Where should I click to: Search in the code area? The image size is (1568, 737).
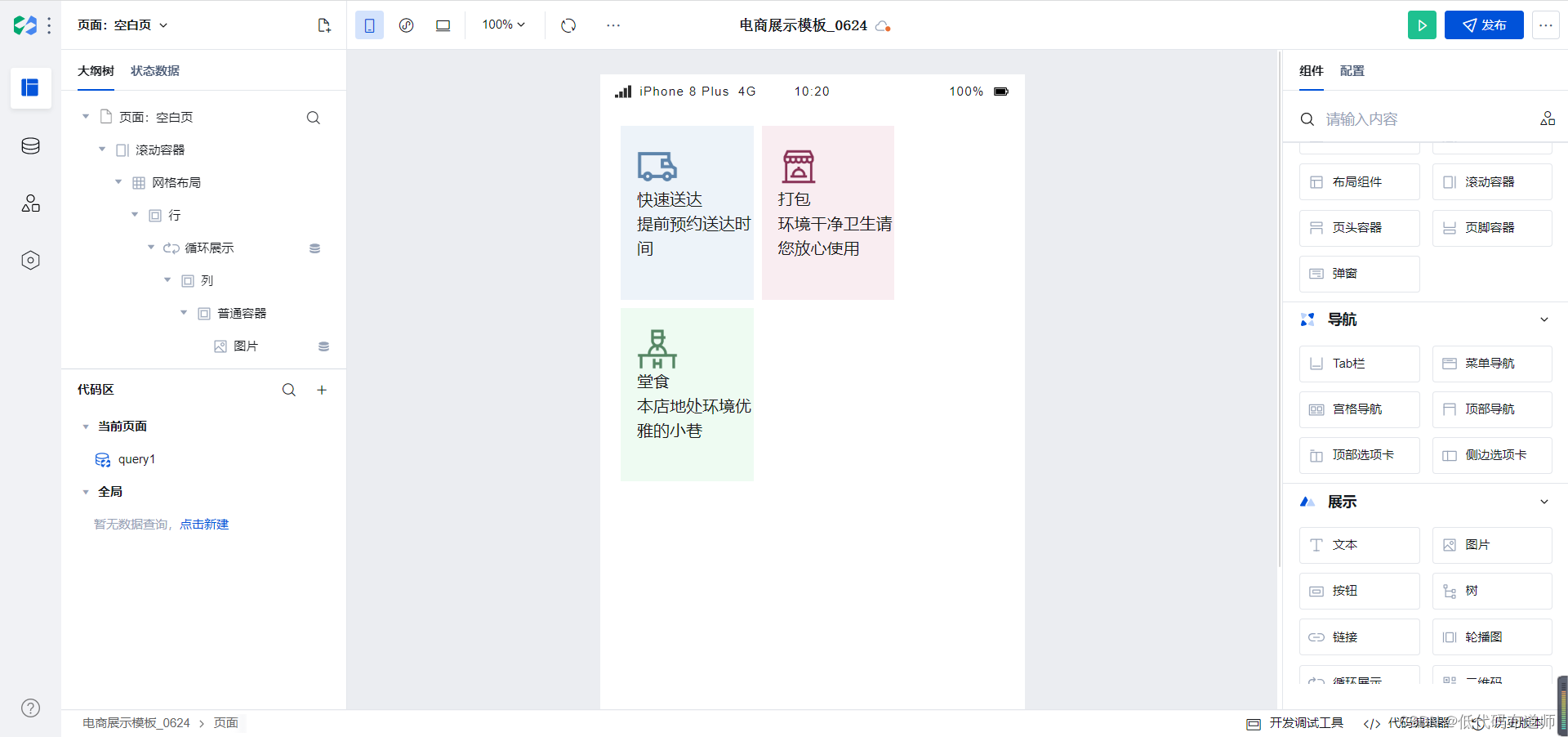[289, 390]
